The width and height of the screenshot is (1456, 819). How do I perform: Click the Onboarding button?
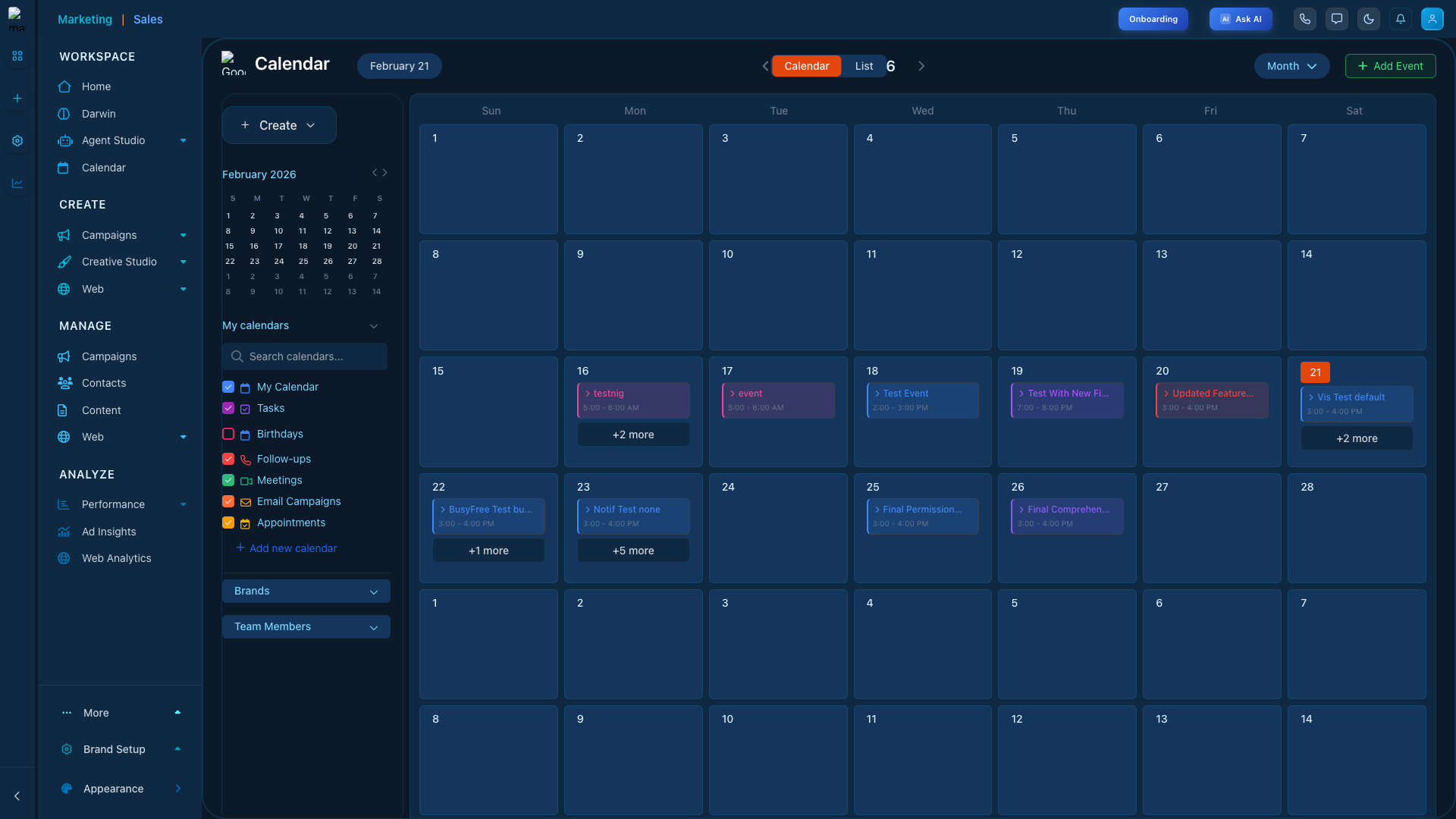click(x=1153, y=19)
